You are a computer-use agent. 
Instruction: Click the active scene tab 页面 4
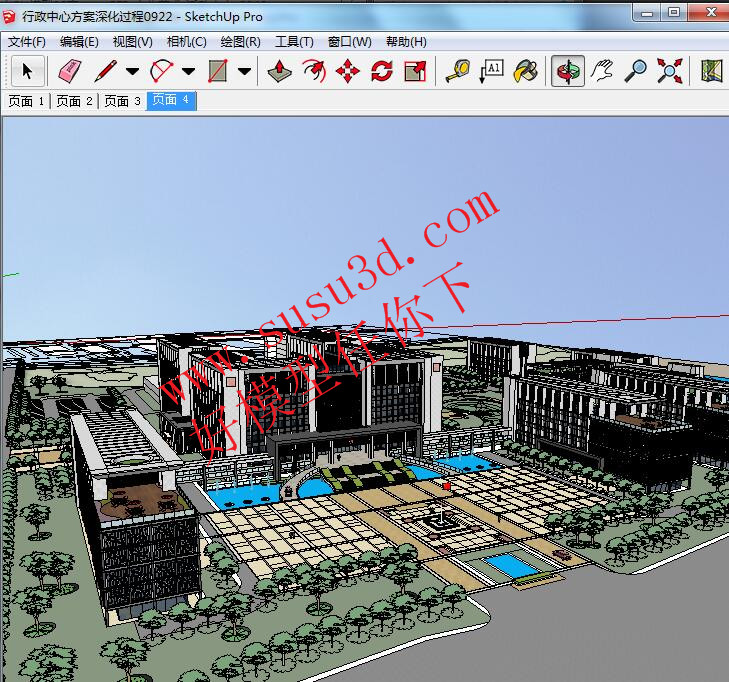coord(172,100)
